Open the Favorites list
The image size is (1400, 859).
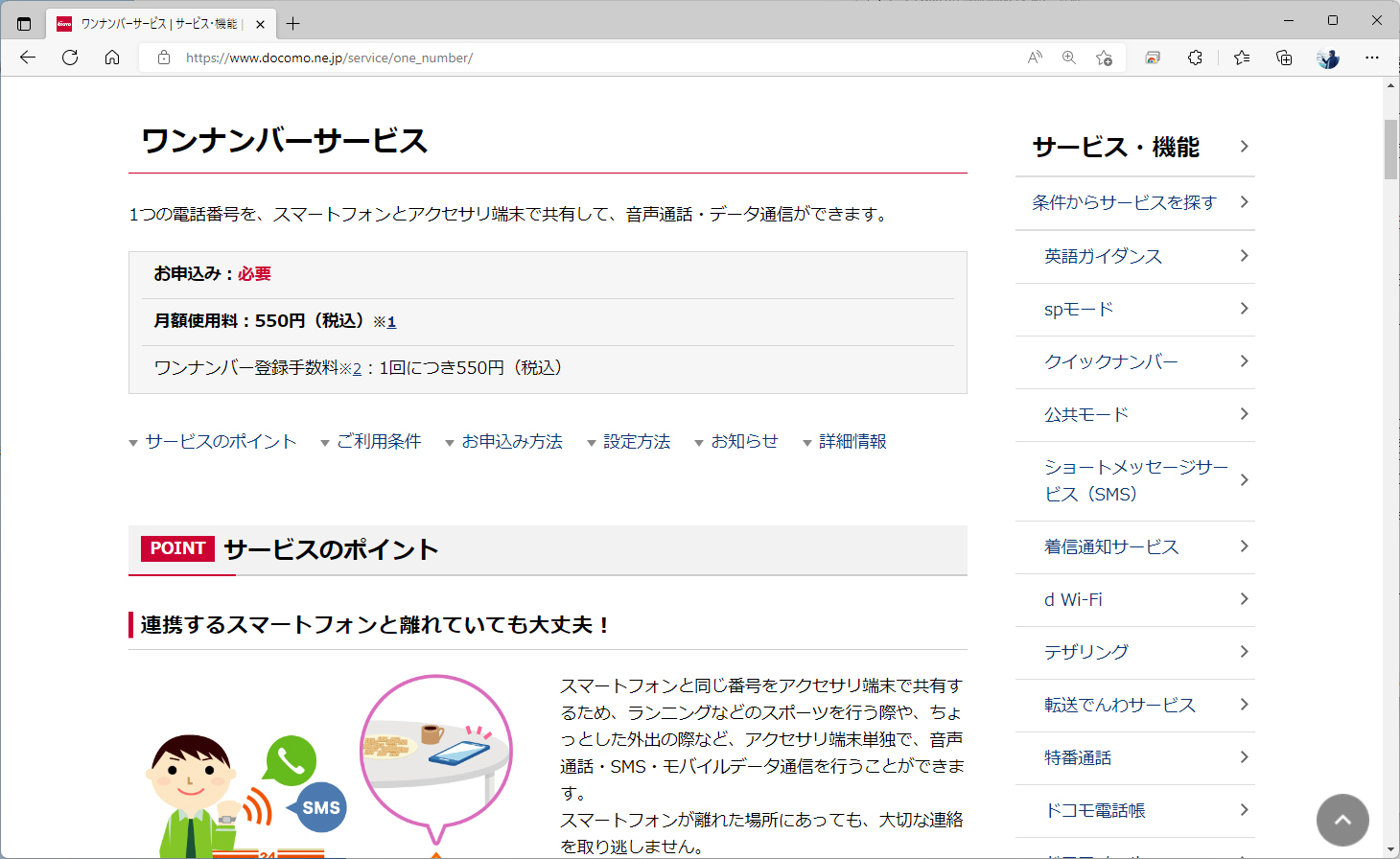1242,58
